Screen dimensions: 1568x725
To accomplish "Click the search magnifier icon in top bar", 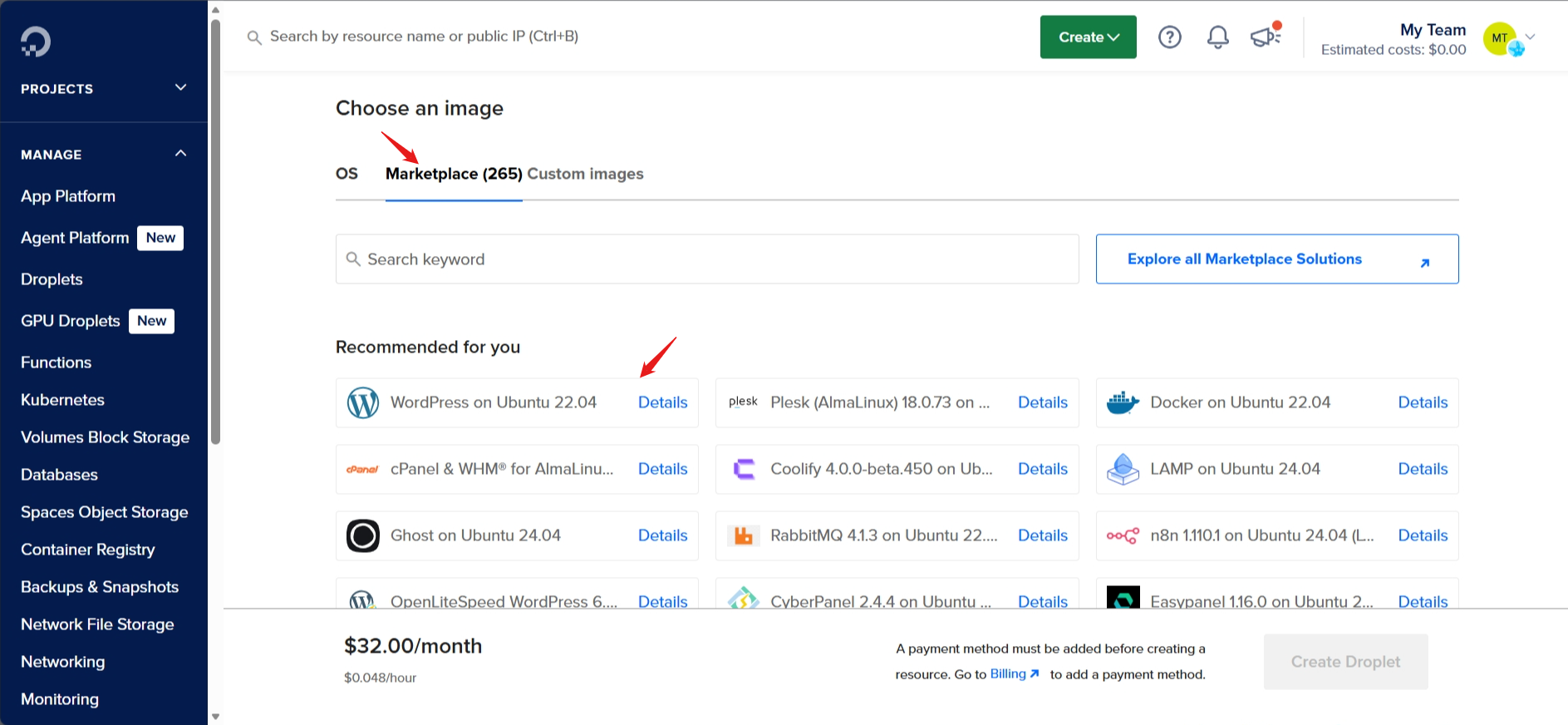I will pos(254,37).
